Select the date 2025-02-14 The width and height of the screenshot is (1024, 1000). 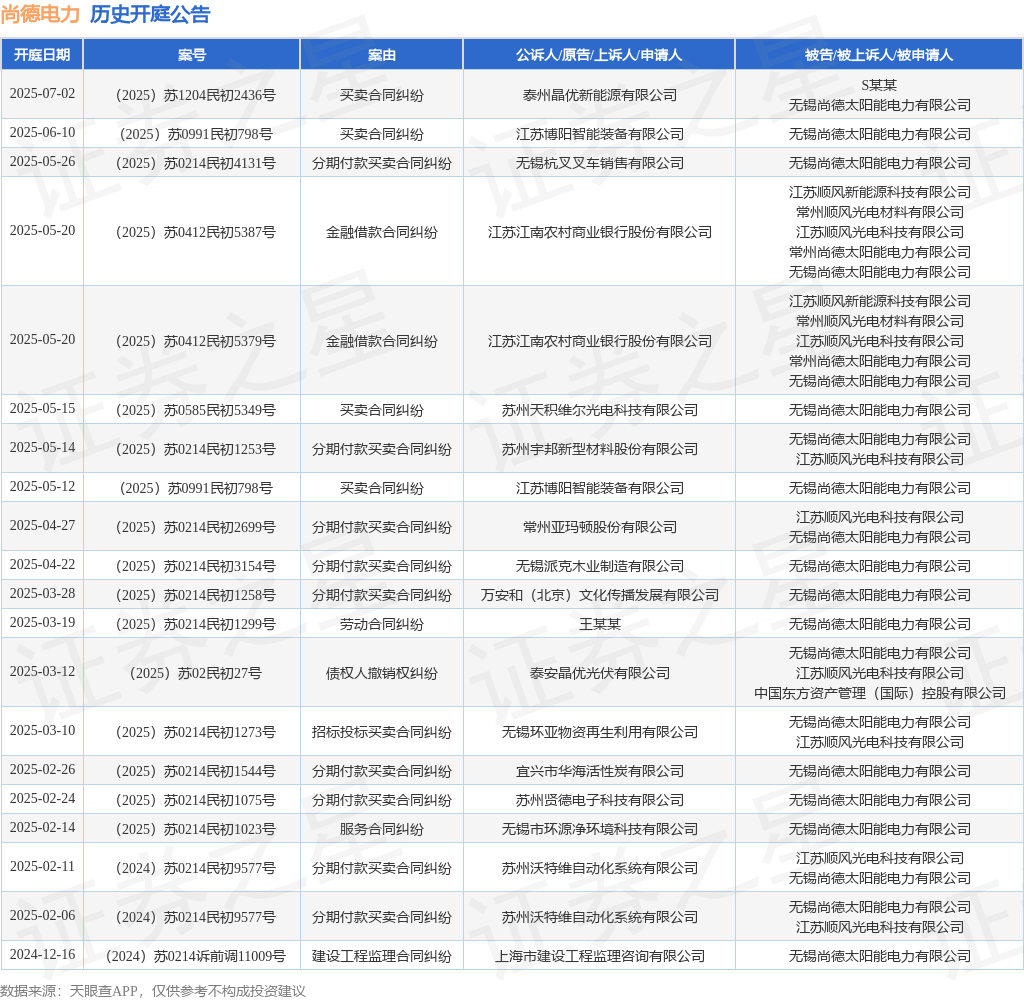coord(42,828)
